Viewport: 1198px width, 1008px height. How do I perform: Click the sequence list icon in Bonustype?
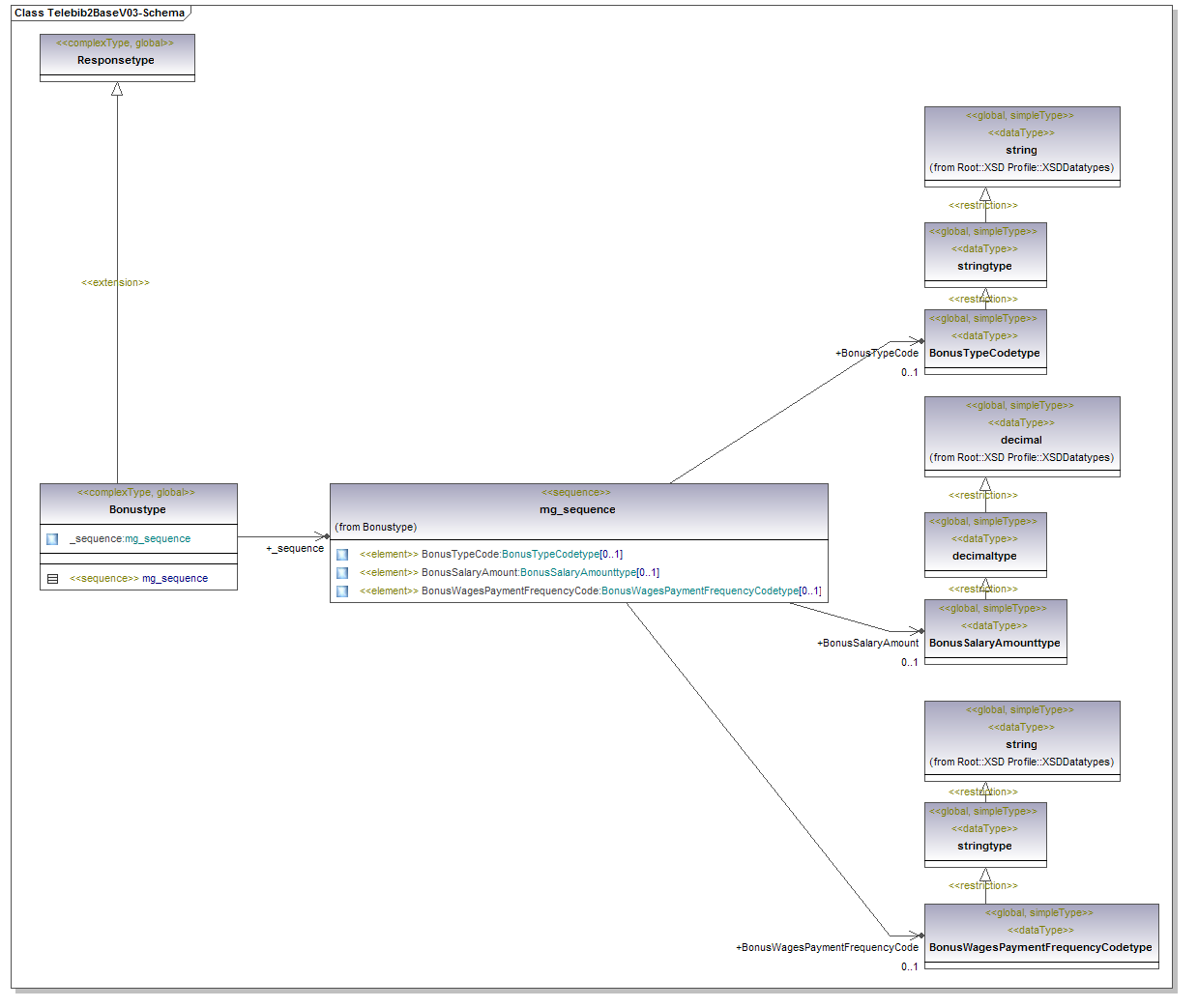point(52,579)
